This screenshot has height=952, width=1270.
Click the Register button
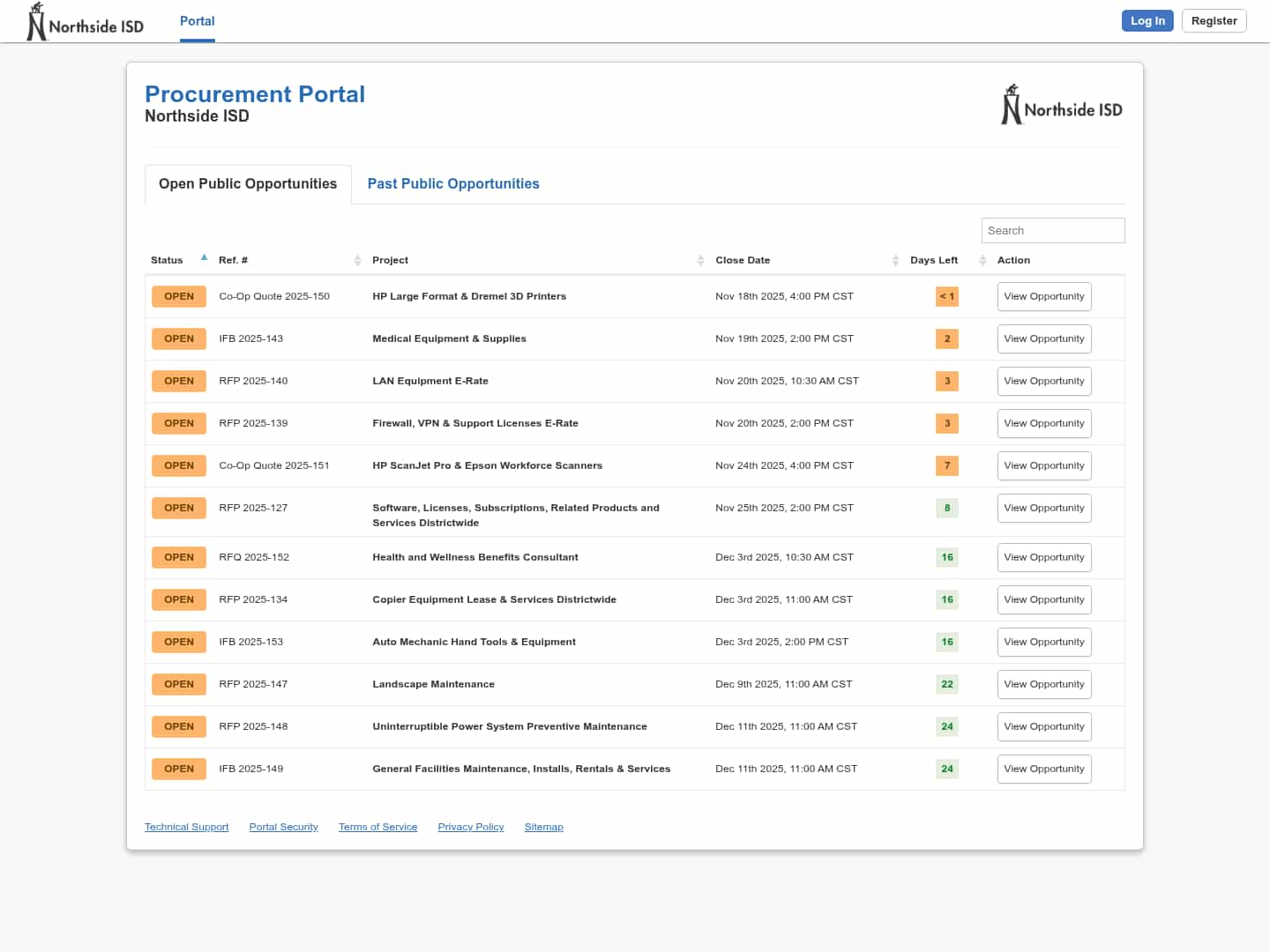tap(1214, 21)
